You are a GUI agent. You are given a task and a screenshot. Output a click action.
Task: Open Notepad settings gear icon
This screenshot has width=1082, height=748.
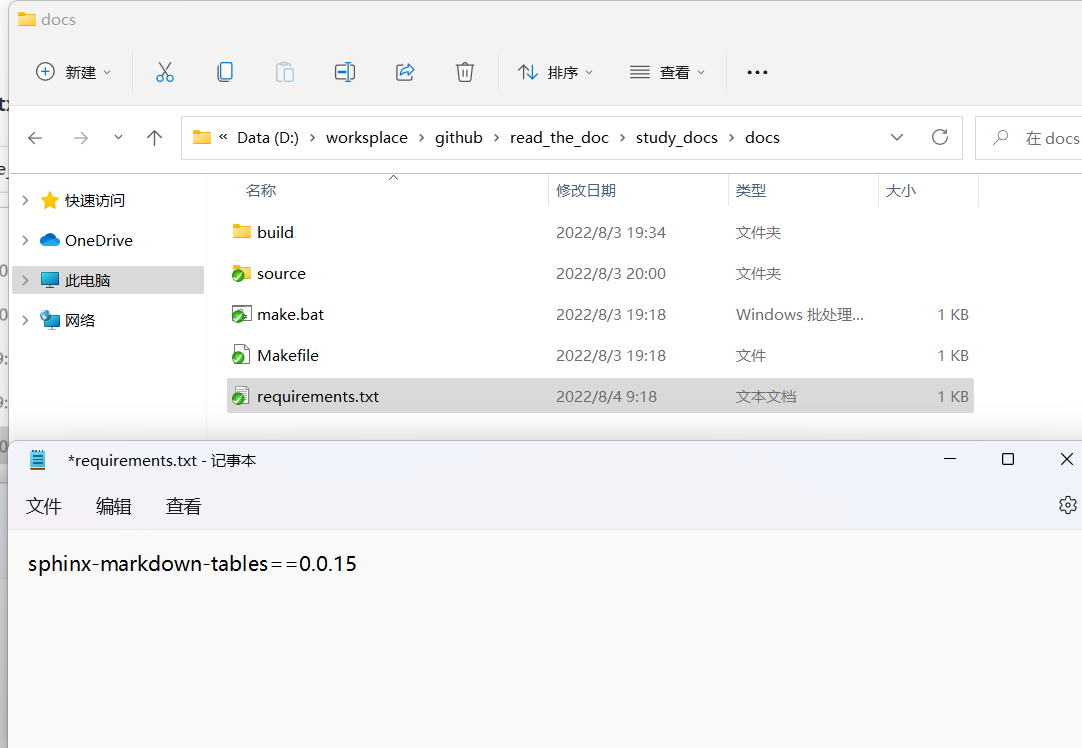(x=1067, y=505)
